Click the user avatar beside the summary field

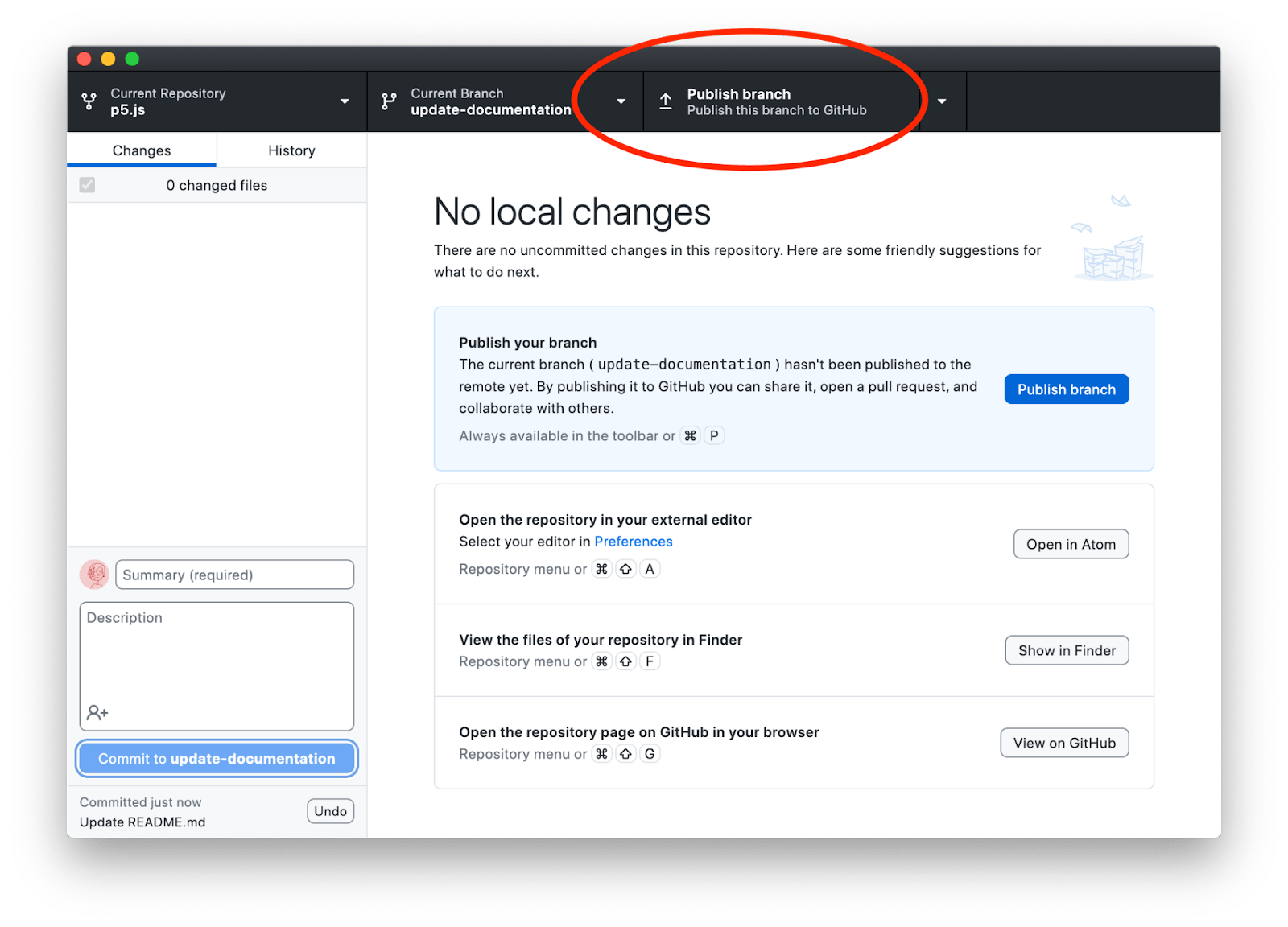coord(94,575)
